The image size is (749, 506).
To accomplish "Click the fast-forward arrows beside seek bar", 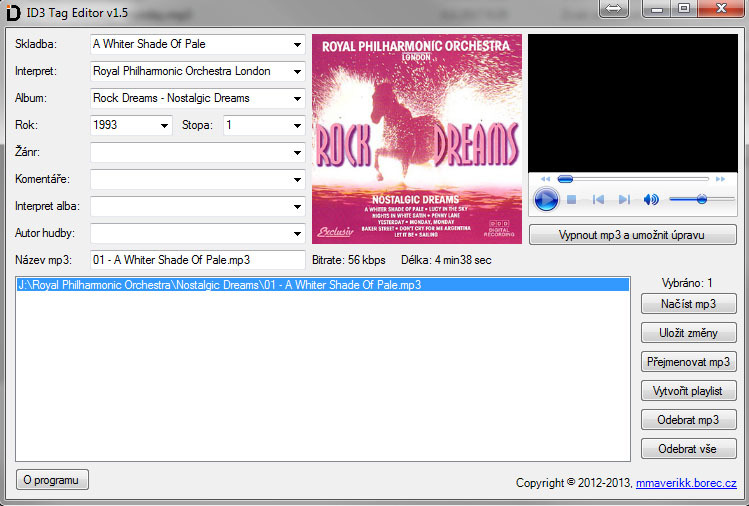I will pos(720,179).
